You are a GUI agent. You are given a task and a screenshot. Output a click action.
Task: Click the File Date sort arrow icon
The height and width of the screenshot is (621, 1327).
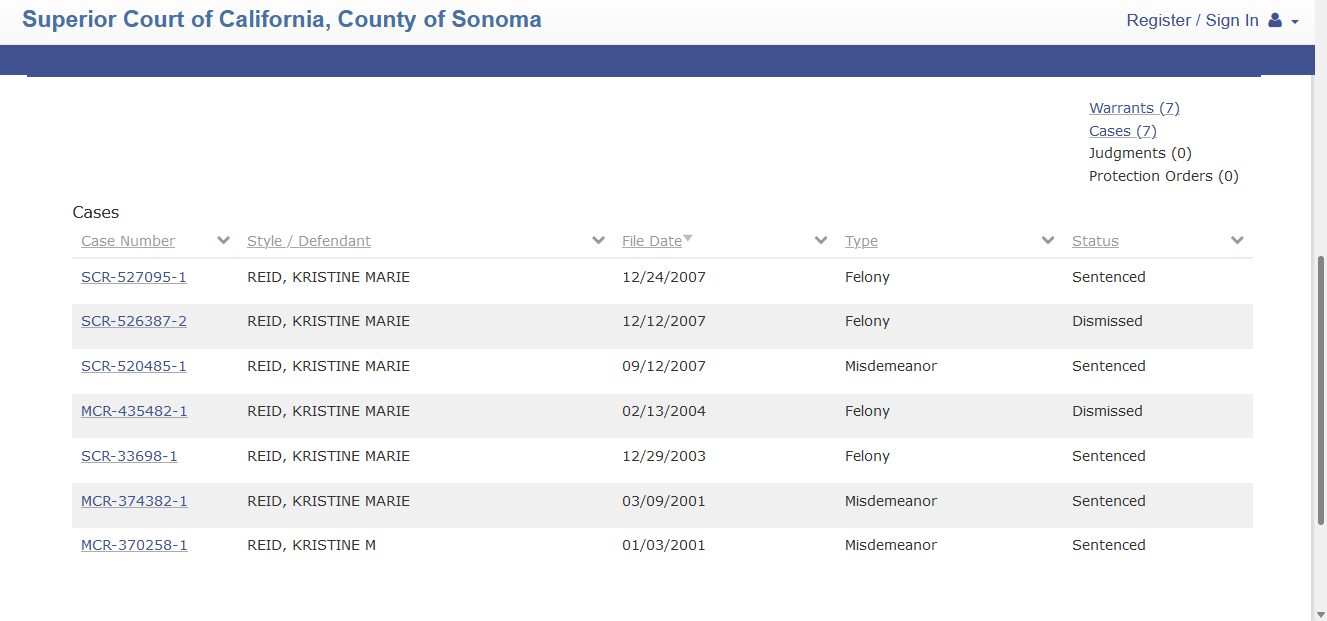pyautogui.click(x=688, y=239)
